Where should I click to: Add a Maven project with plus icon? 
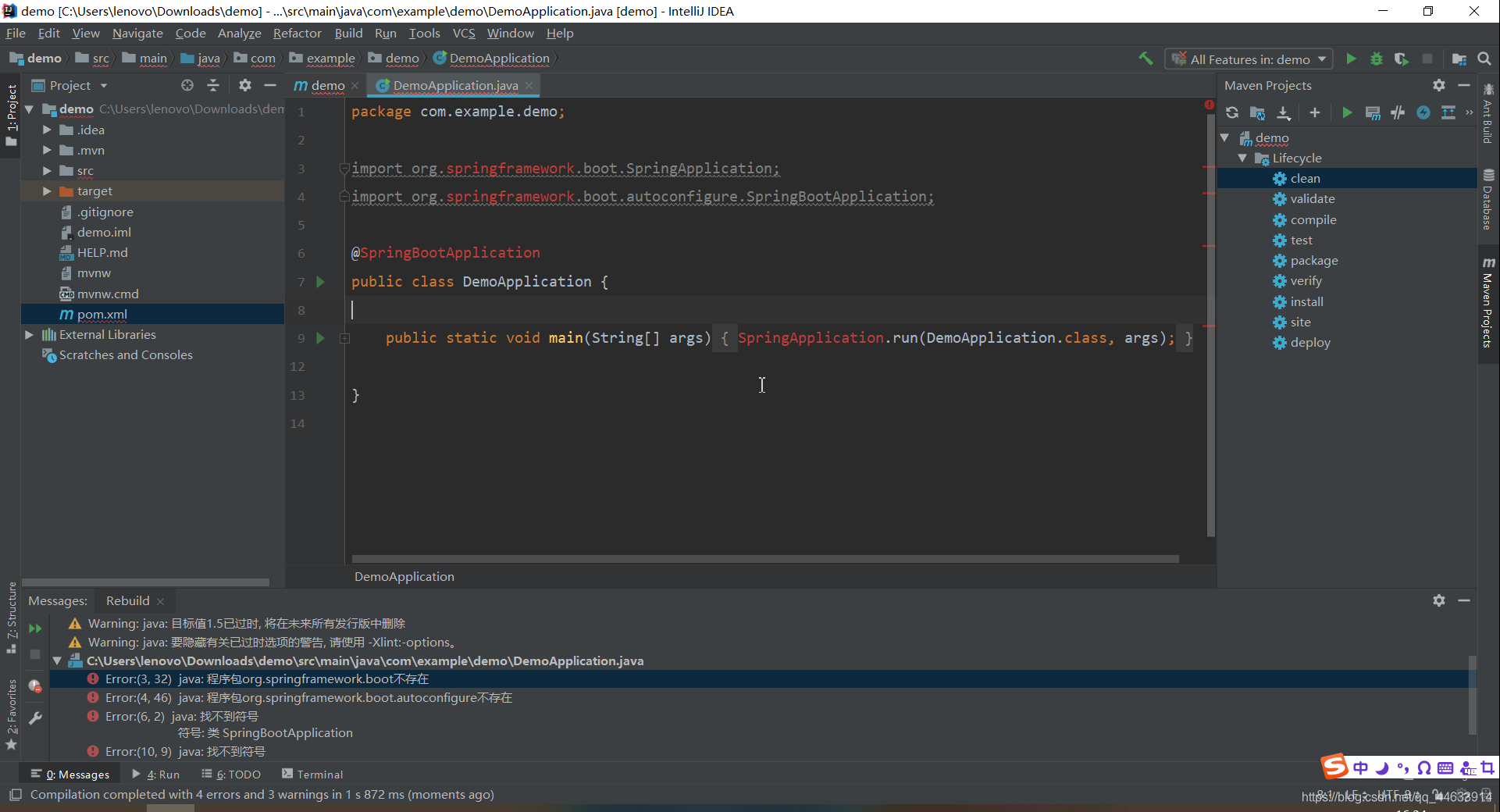coord(1315,112)
